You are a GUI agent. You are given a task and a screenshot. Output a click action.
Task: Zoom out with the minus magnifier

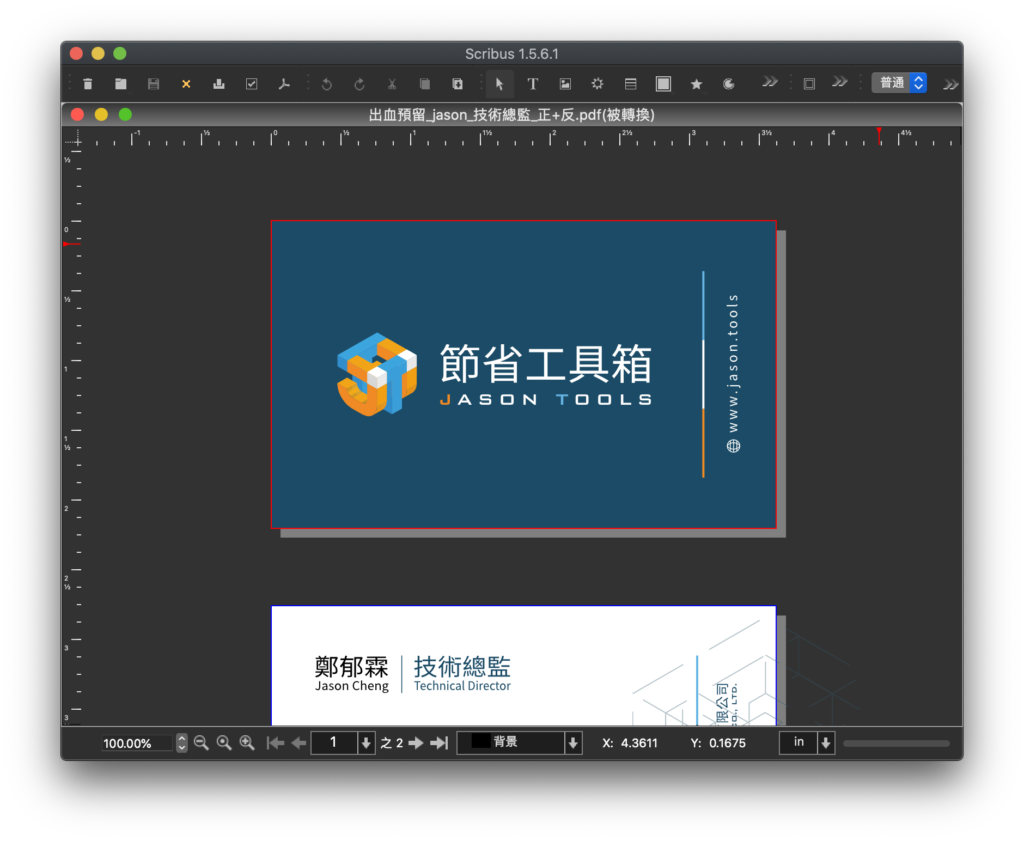(201, 743)
